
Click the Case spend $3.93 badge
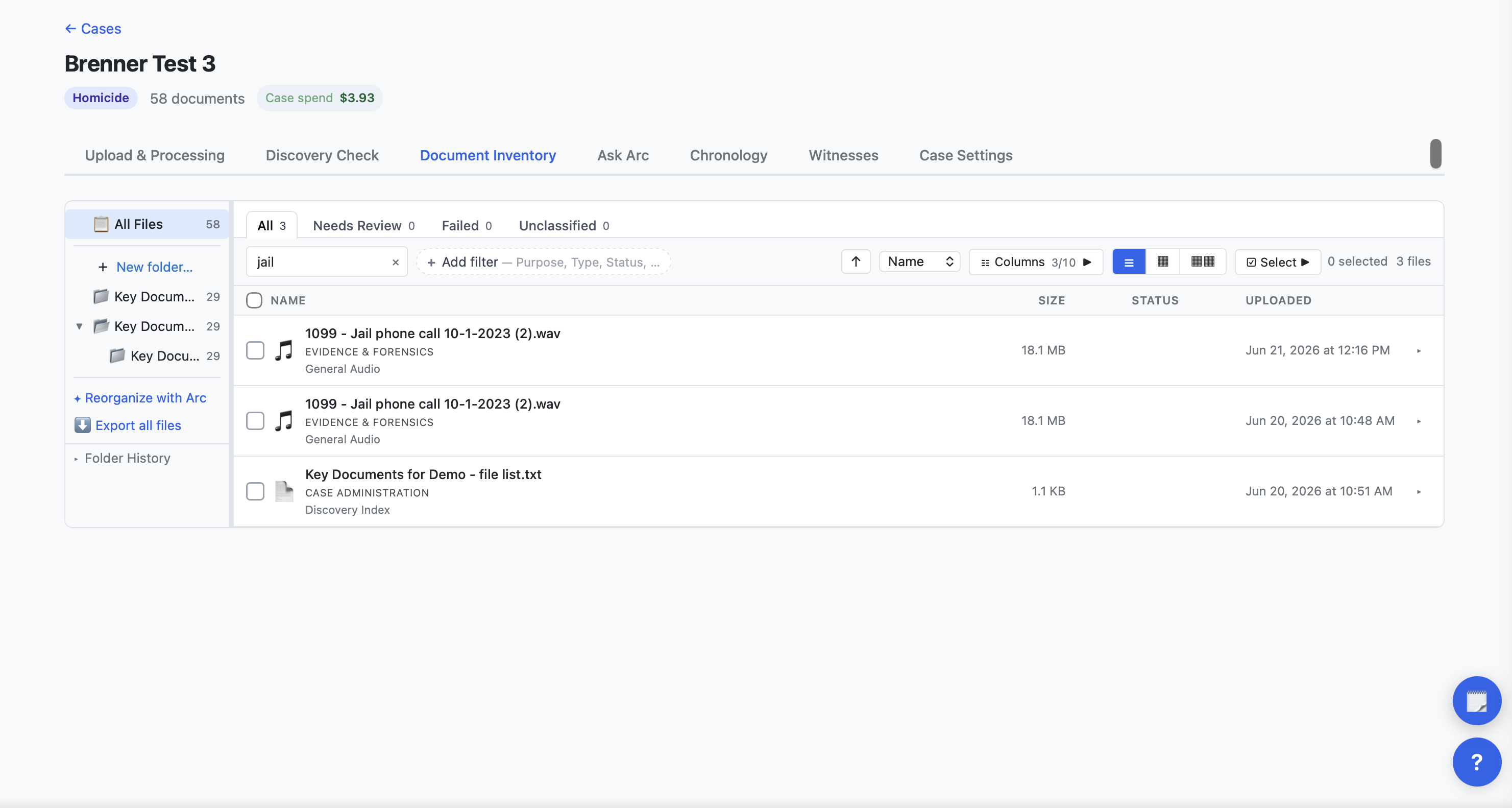point(320,98)
